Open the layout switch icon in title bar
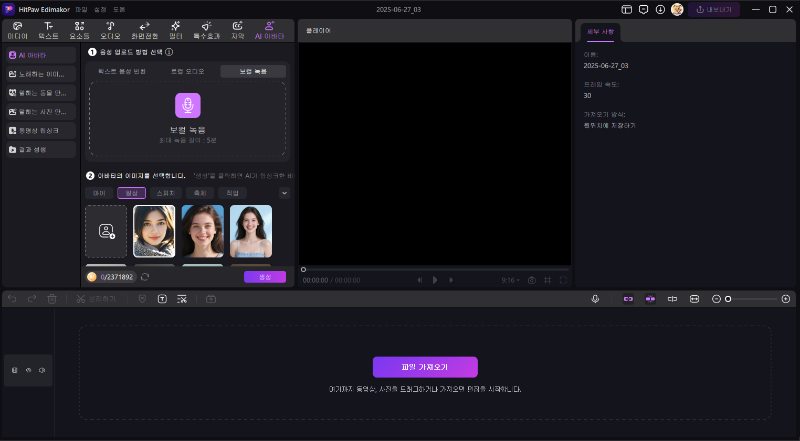 pyautogui.click(x=627, y=10)
